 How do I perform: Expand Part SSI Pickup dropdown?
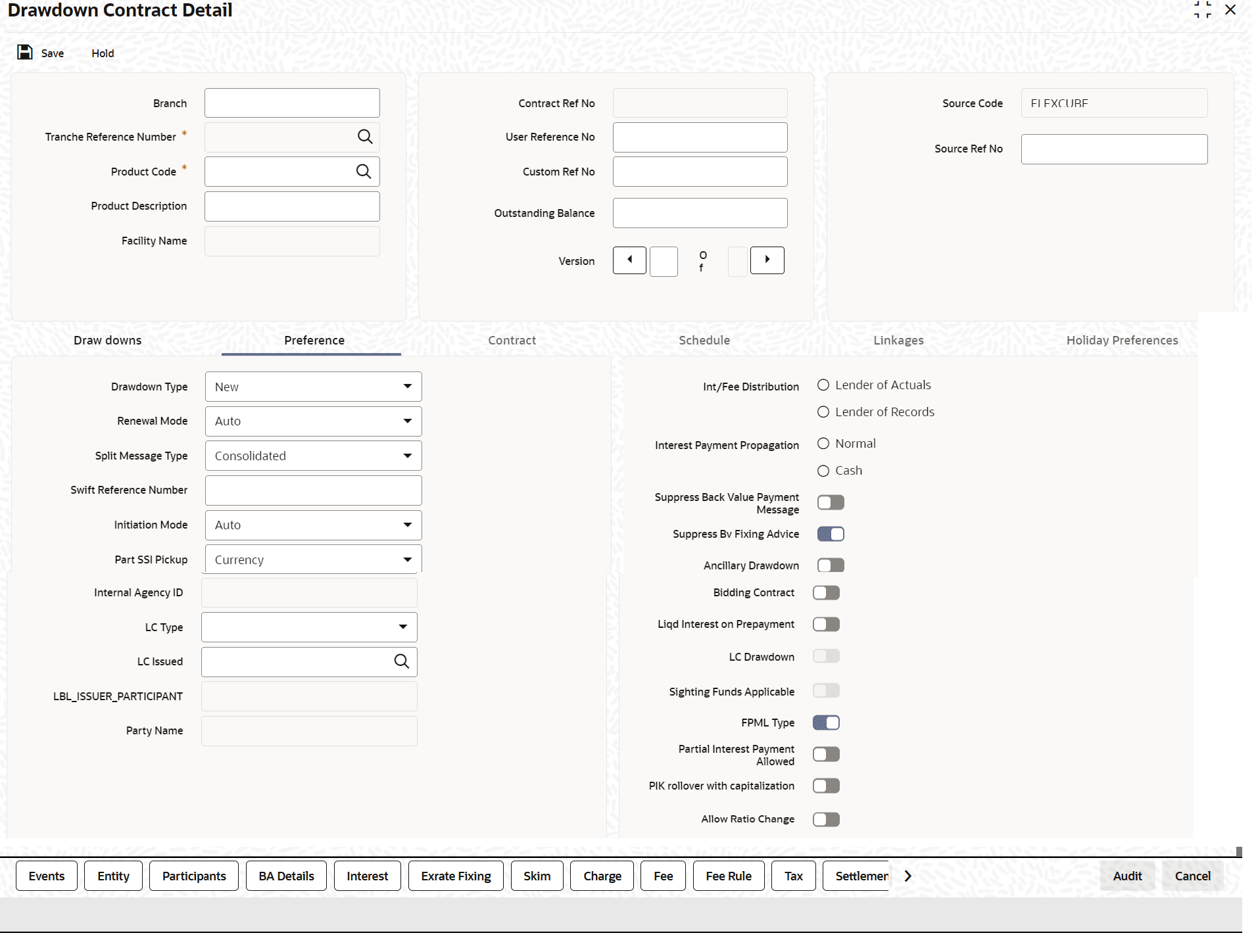314,559
